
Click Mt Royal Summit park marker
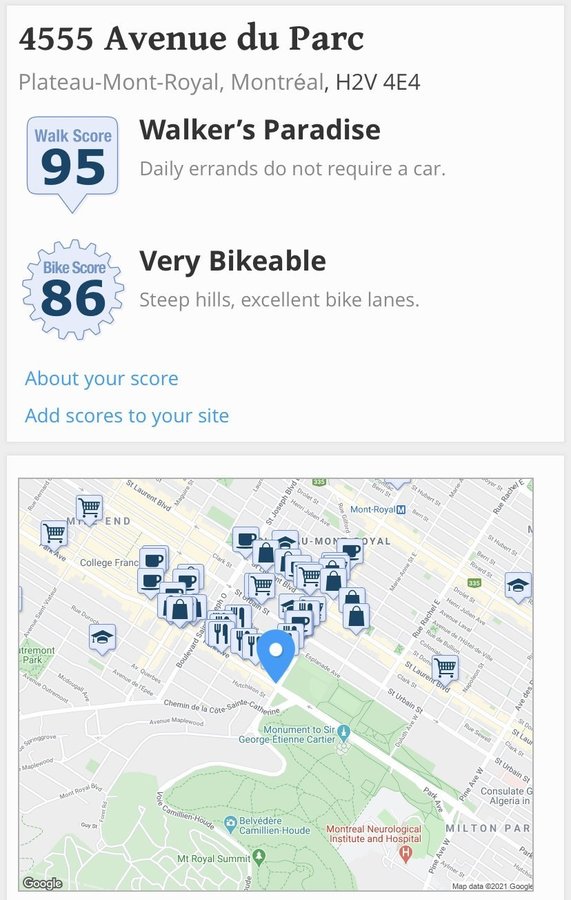(259, 858)
